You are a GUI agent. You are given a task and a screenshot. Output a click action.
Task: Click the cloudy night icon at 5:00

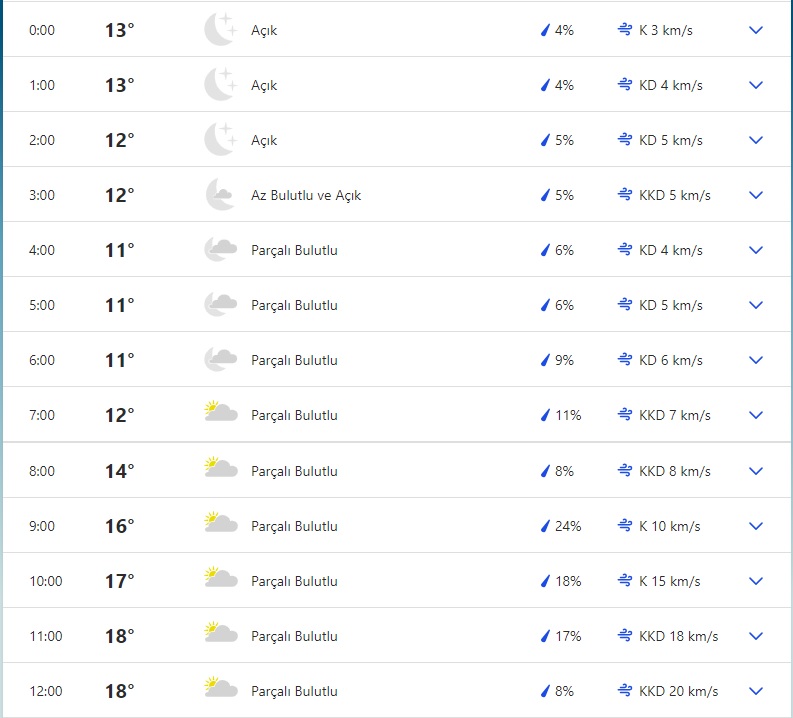click(219, 305)
